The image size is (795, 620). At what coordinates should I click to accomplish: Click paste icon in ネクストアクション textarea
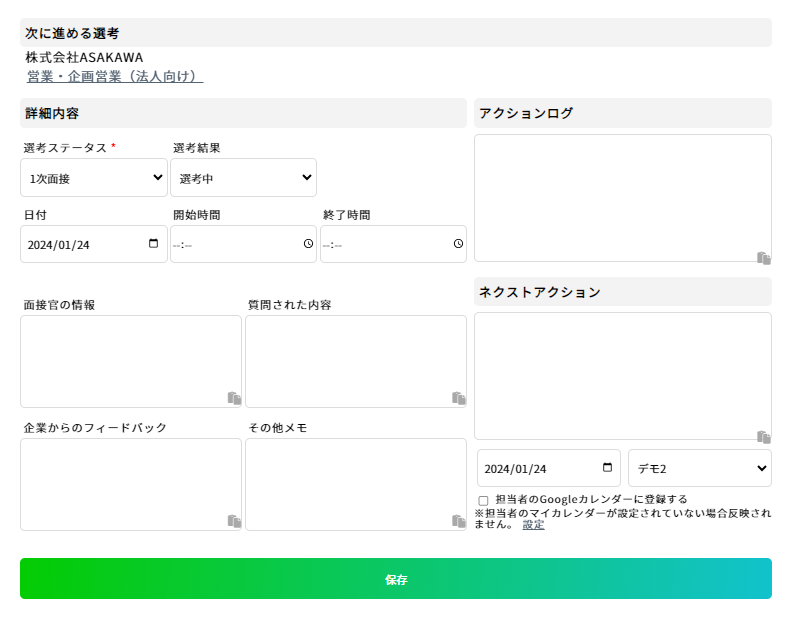764,437
